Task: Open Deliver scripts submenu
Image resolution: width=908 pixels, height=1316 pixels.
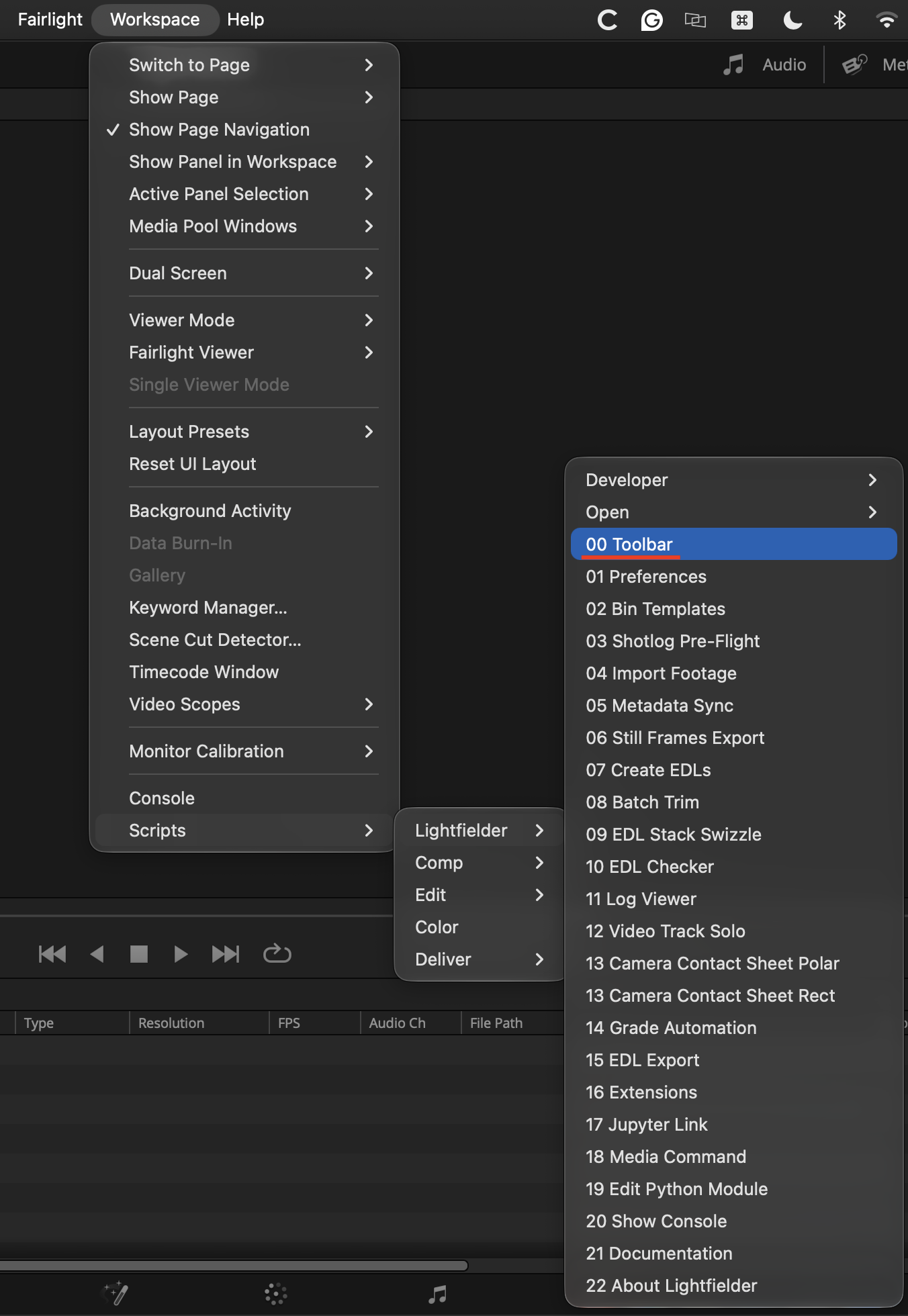Action: click(x=480, y=959)
